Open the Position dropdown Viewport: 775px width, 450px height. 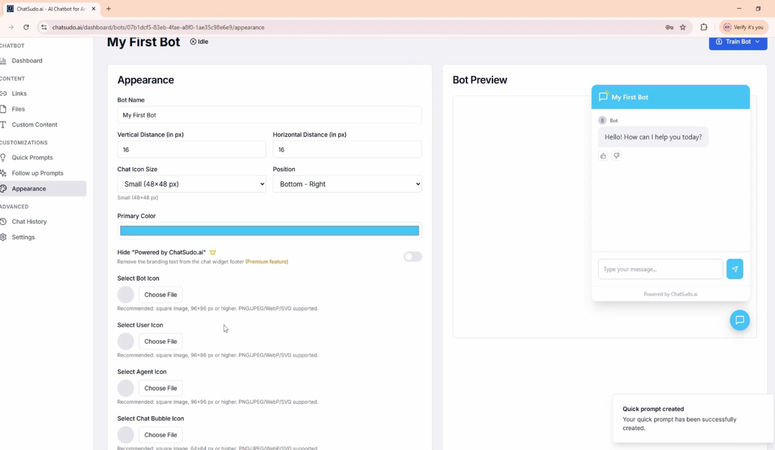tap(347, 184)
